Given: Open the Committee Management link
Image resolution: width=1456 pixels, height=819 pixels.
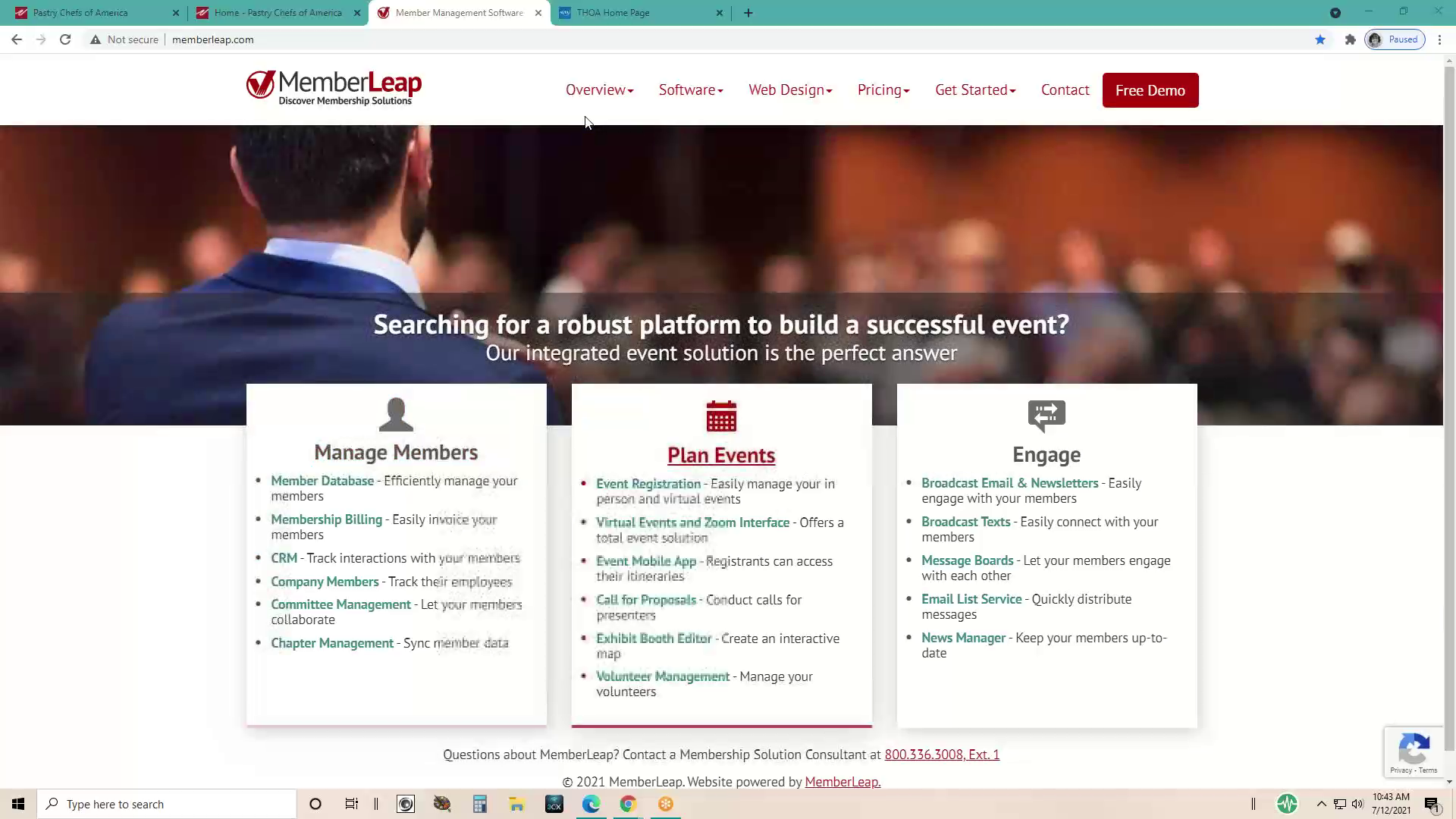Looking at the screenshot, I should 341,604.
